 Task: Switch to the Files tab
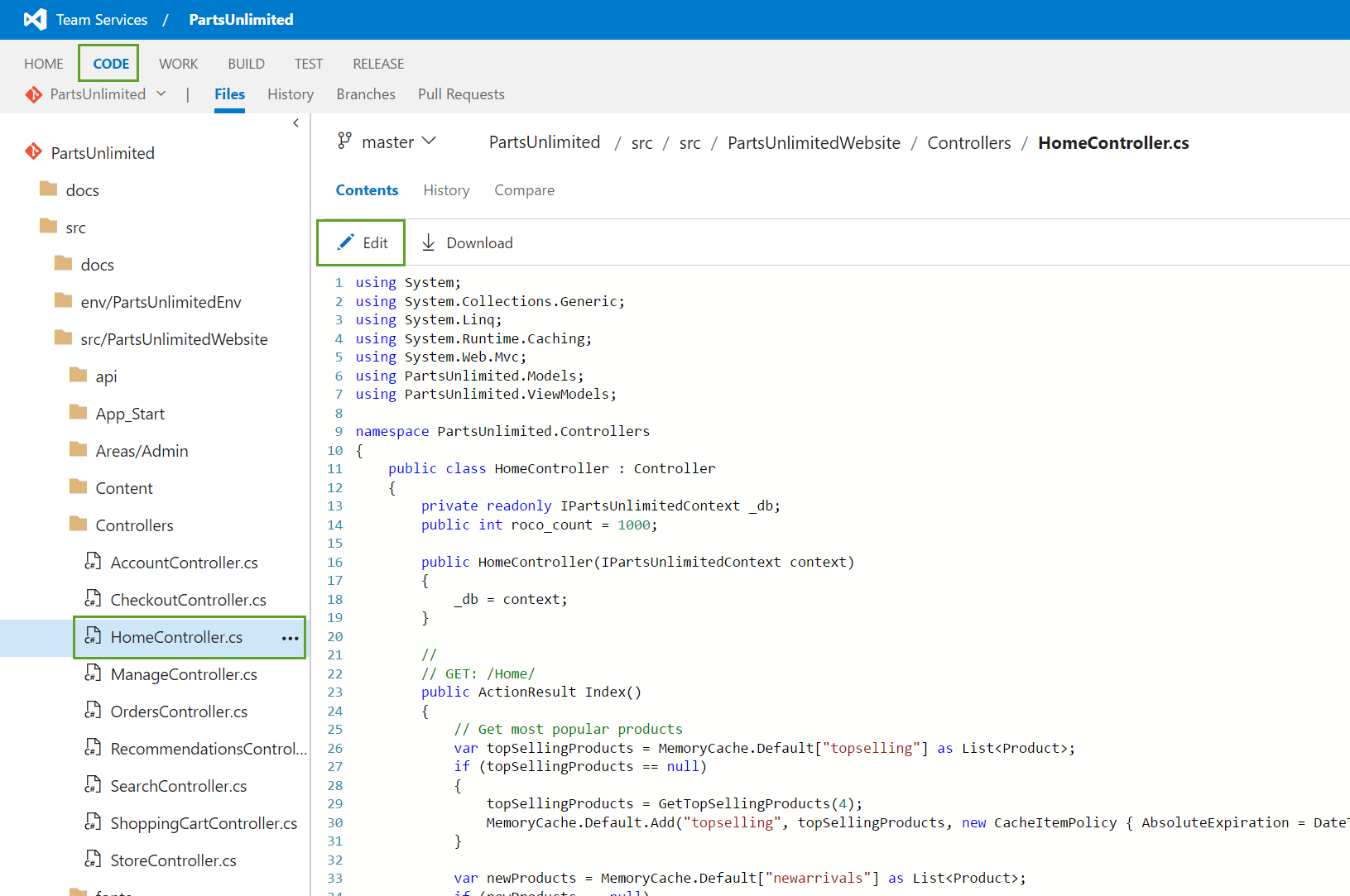tap(229, 94)
